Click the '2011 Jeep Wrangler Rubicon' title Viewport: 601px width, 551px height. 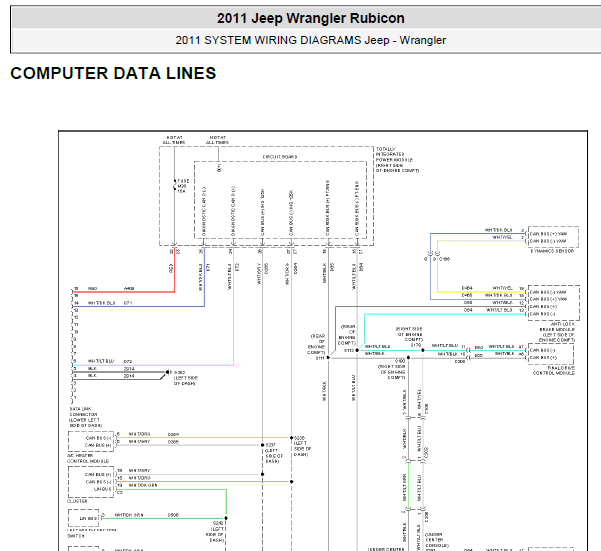[310, 18]
